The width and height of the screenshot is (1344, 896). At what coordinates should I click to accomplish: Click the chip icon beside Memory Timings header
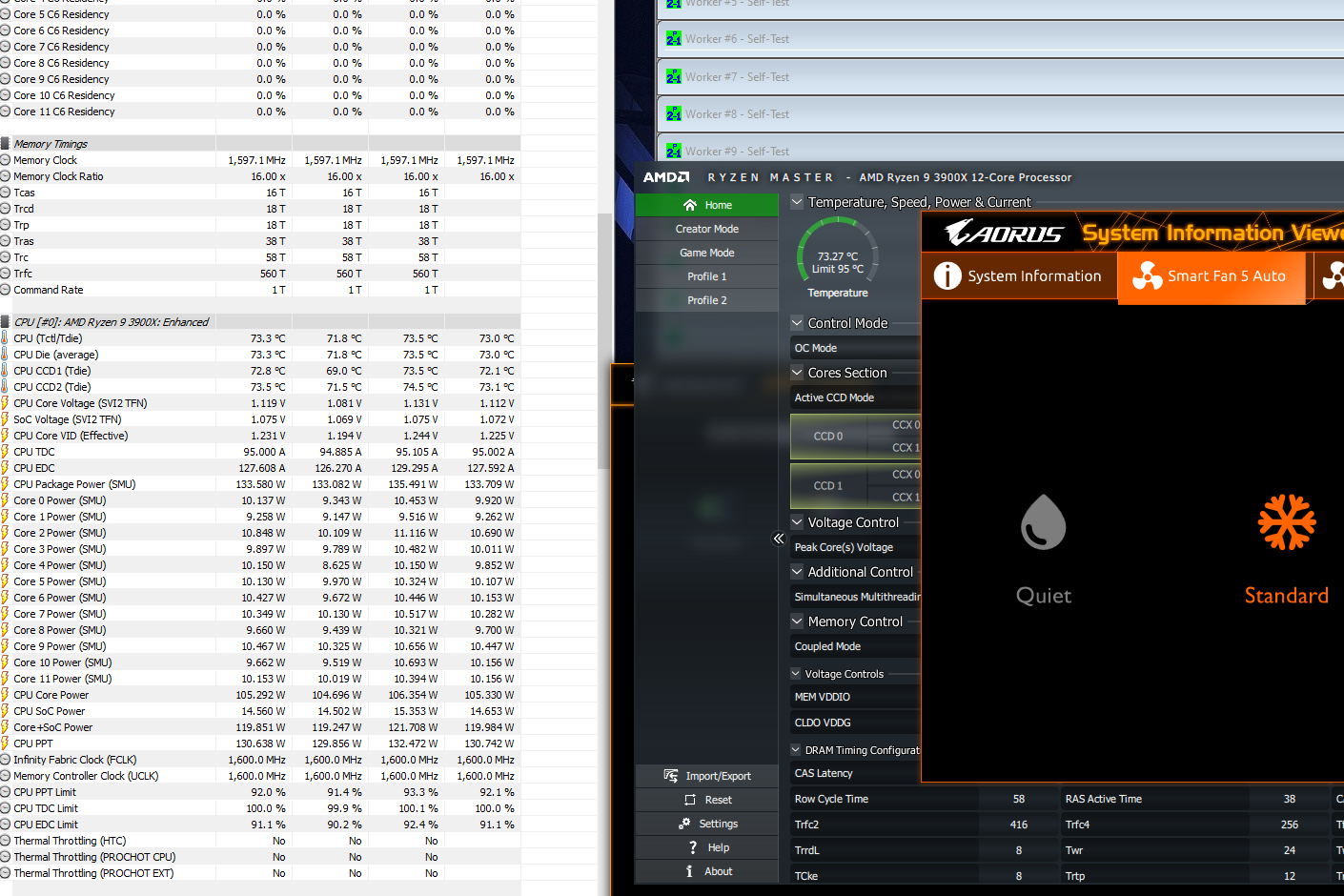tap(6, 144)
